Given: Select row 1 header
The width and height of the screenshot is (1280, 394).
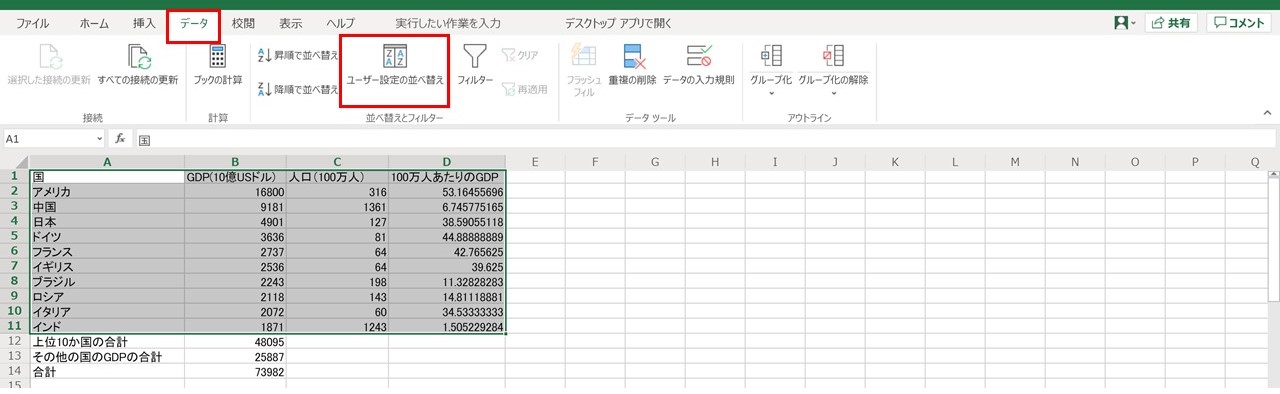Looking at the screenshot, I should pyautogui.click(x=14, y=176).
